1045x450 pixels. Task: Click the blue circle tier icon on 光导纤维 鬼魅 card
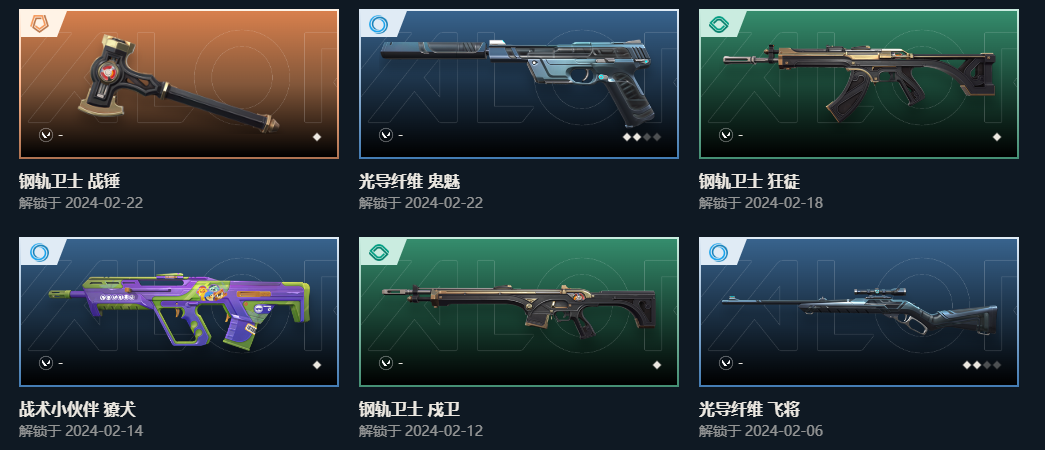tap(378, 25)
